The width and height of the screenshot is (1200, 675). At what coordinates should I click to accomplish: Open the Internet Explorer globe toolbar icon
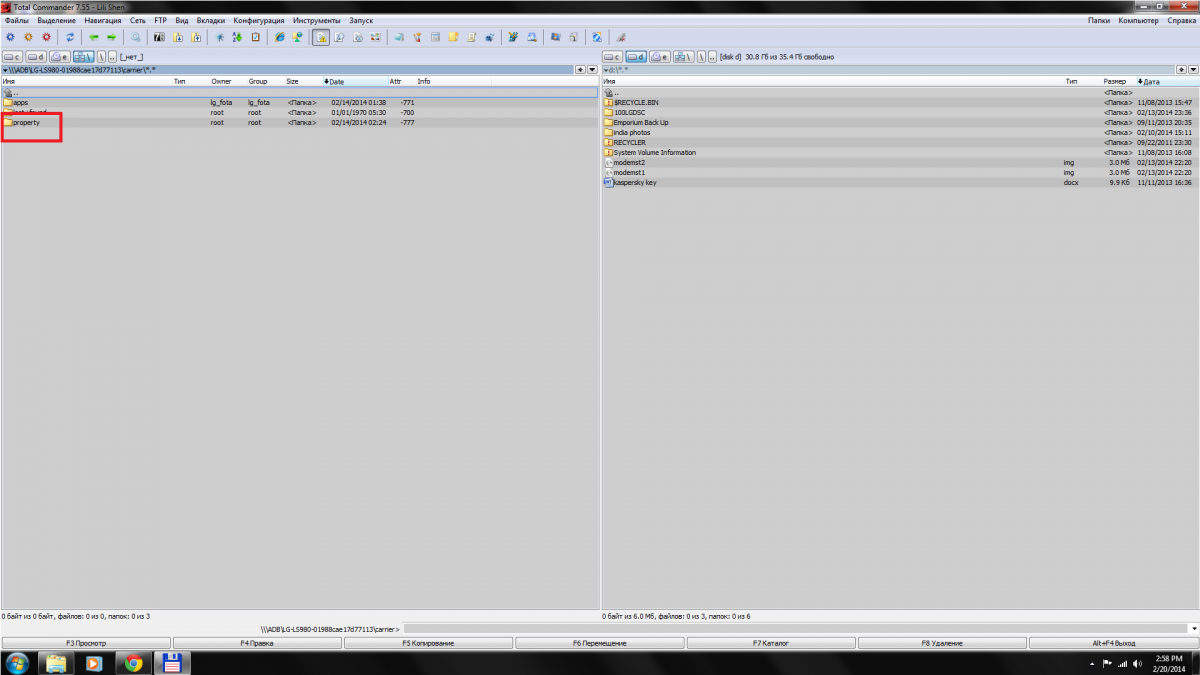pyautogui.click(x=280, y=37)
